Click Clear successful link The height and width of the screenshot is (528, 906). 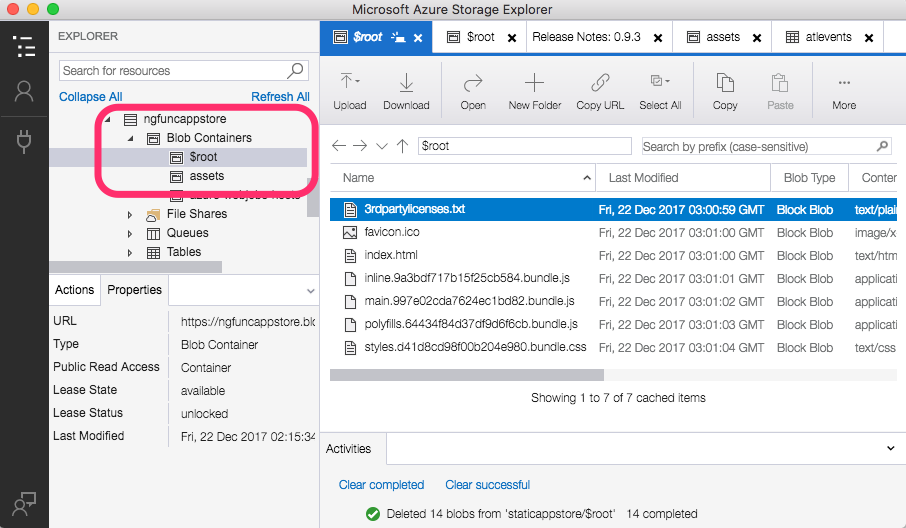(x=487, y=485)
